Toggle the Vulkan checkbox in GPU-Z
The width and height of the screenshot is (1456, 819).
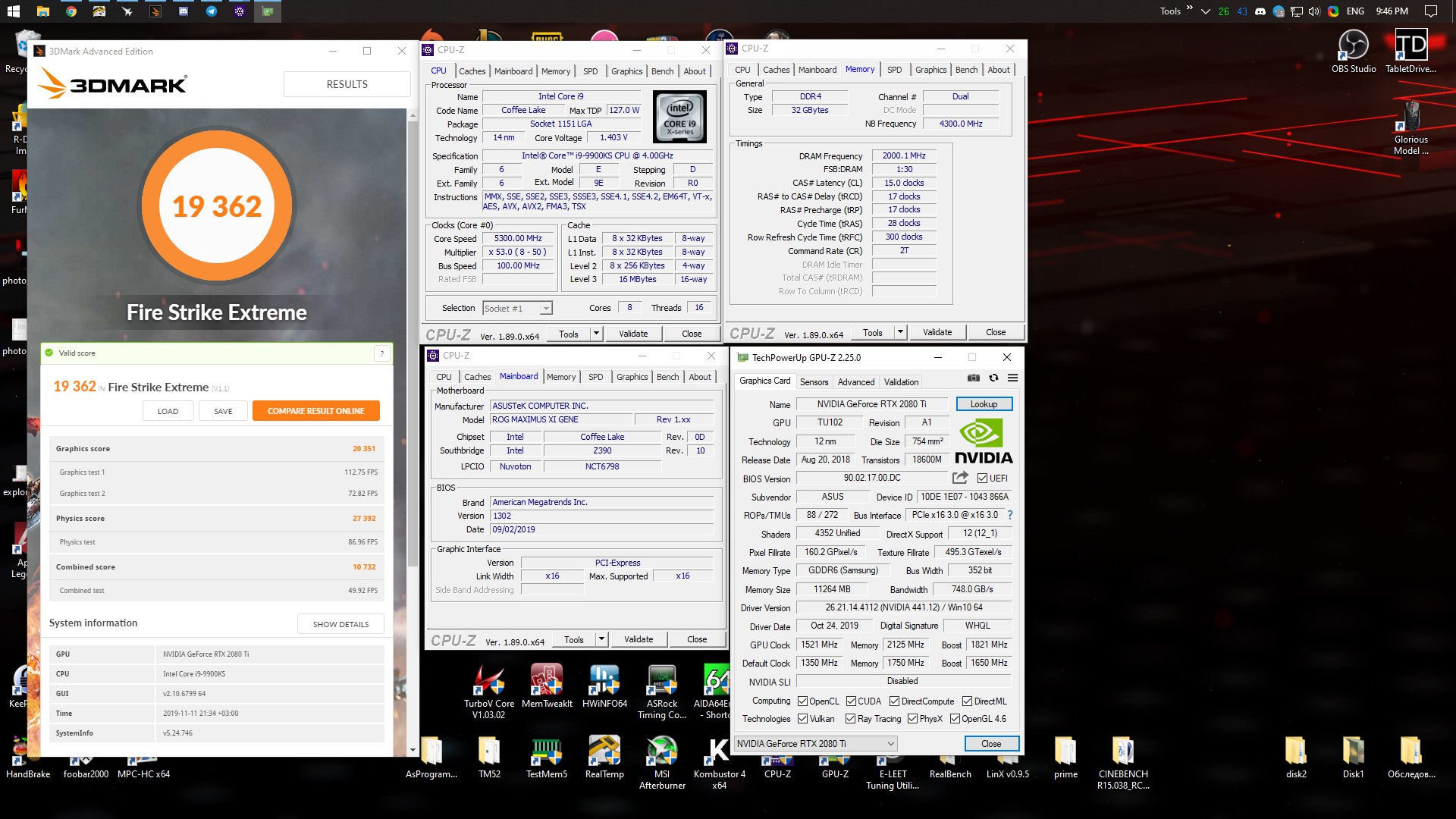coord(802,719)
